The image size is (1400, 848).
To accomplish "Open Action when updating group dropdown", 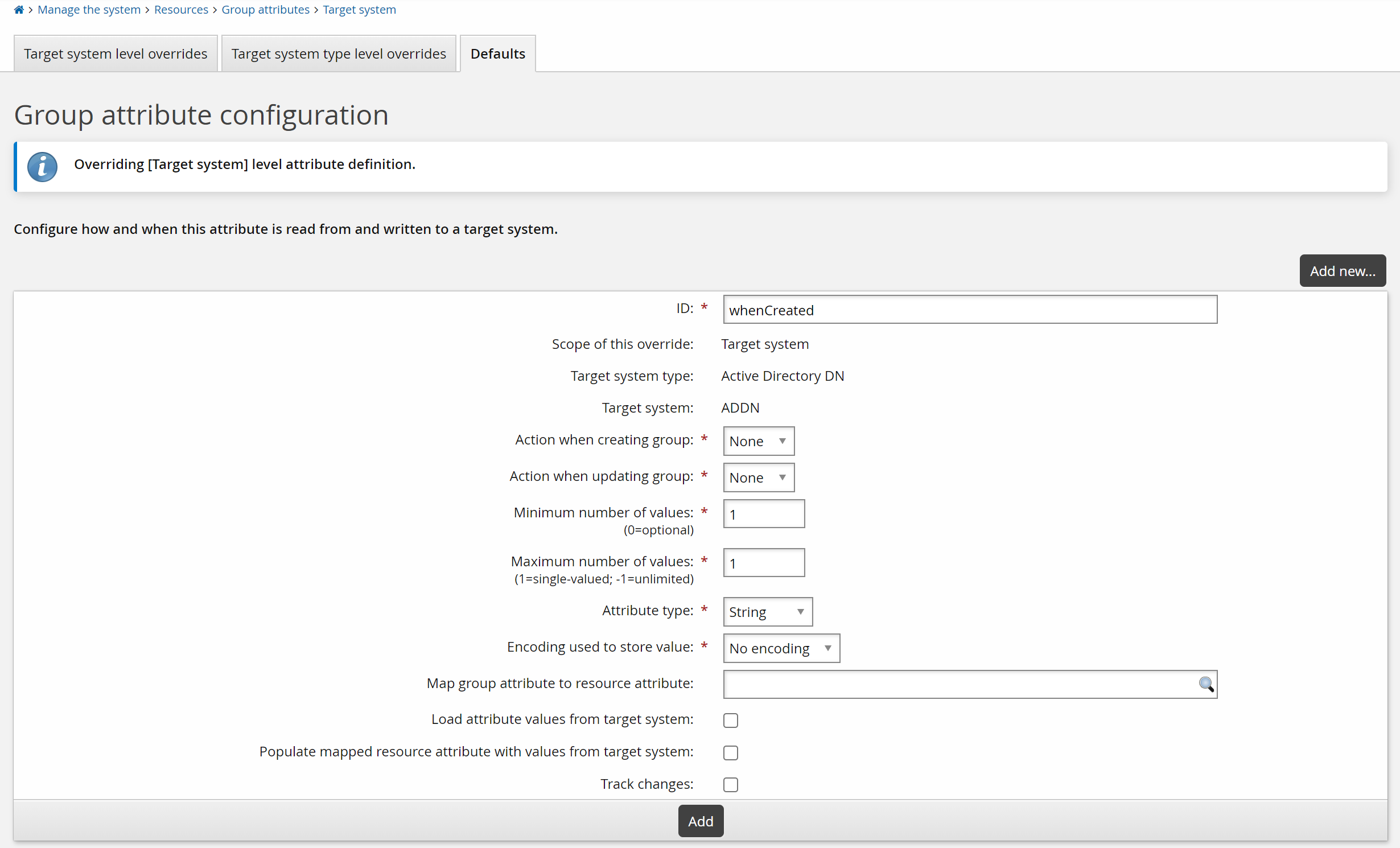I will [x=758, y=477].
